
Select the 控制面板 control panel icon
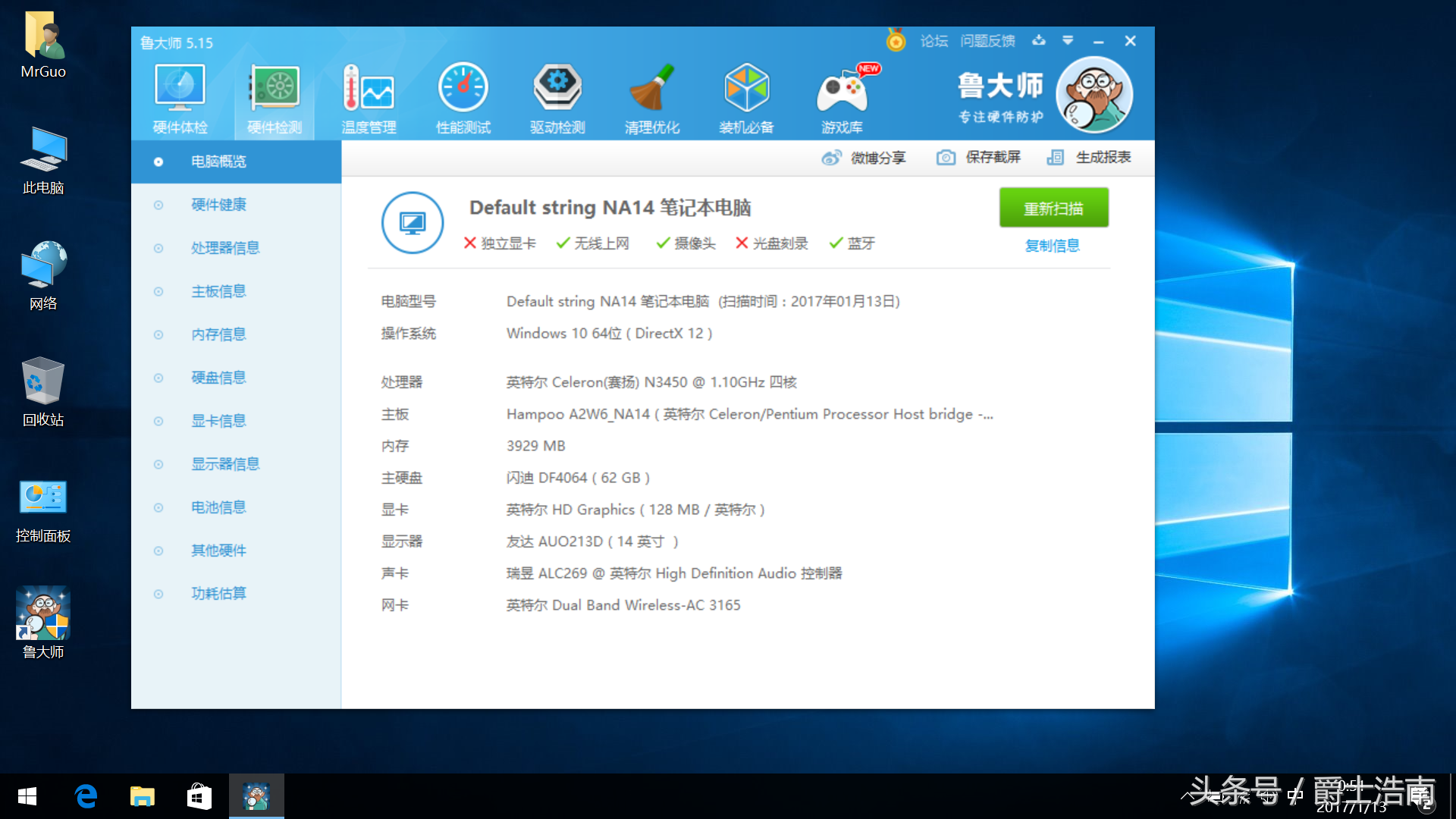(43, 511)
